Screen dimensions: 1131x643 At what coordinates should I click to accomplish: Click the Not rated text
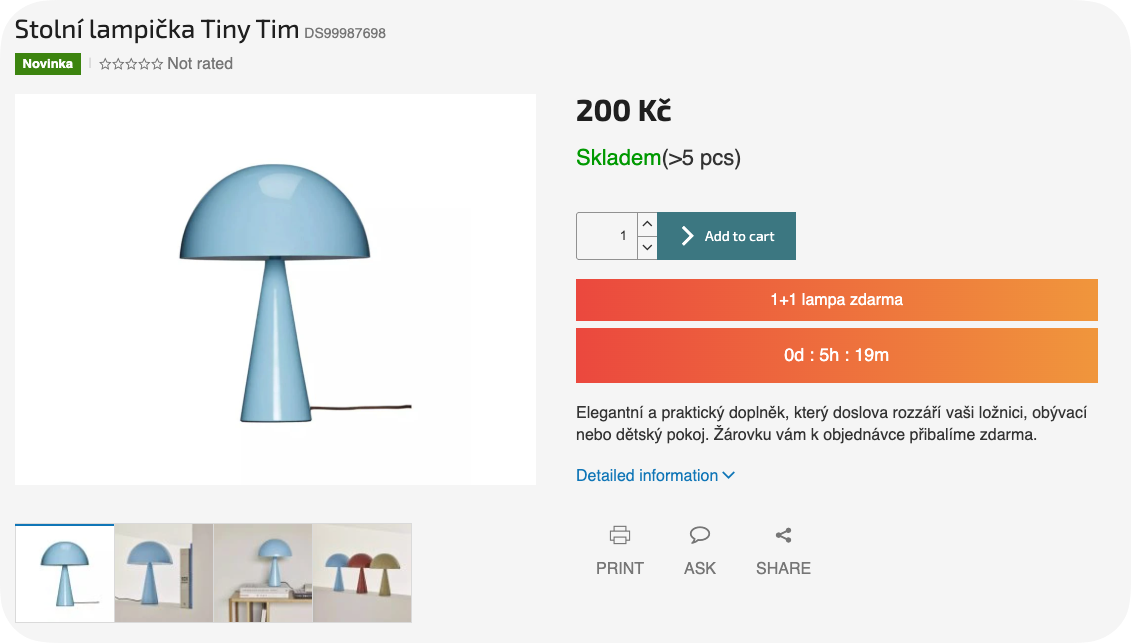200,64
